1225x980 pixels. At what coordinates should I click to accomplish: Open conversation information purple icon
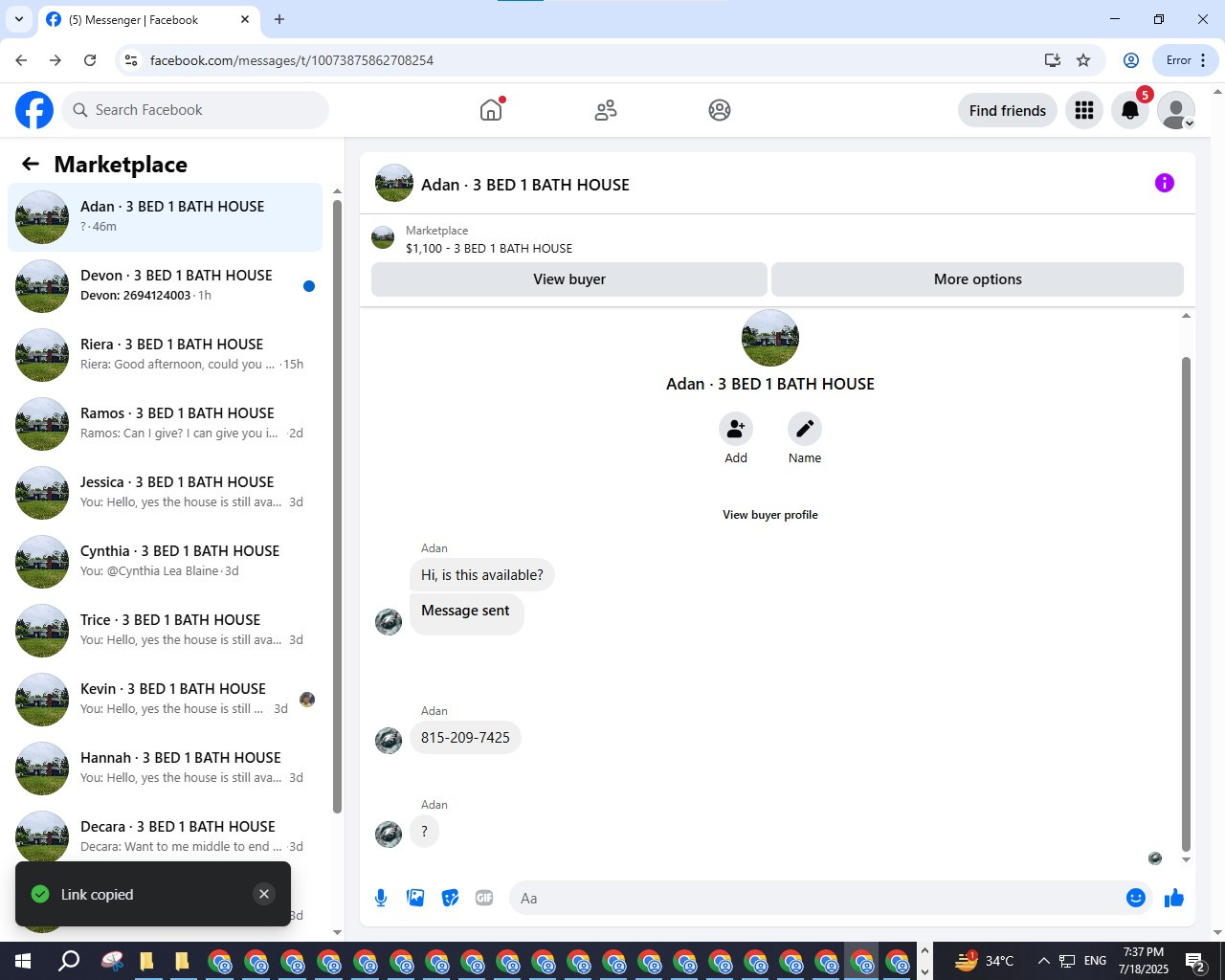(1165, 183)
